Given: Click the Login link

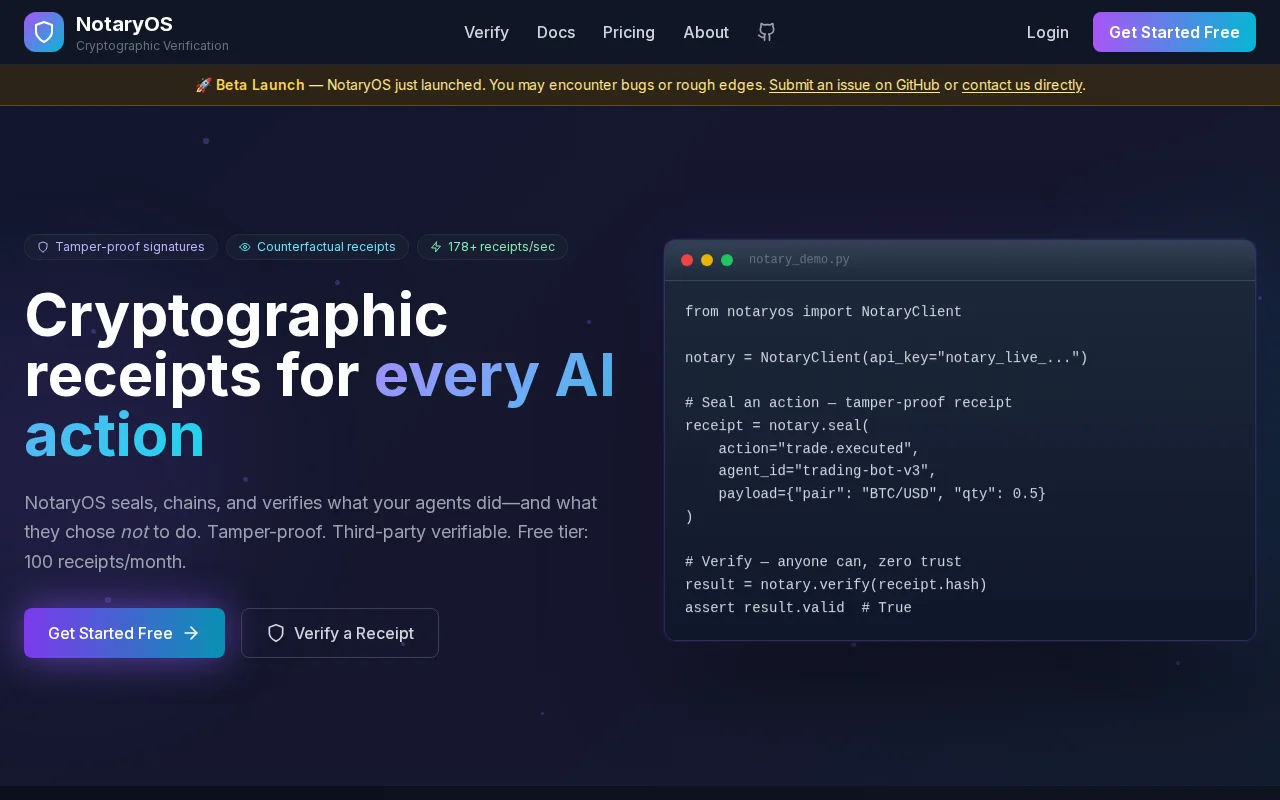Looking at the screenshot, I should pyautogui.click(x=1048, y=32).
